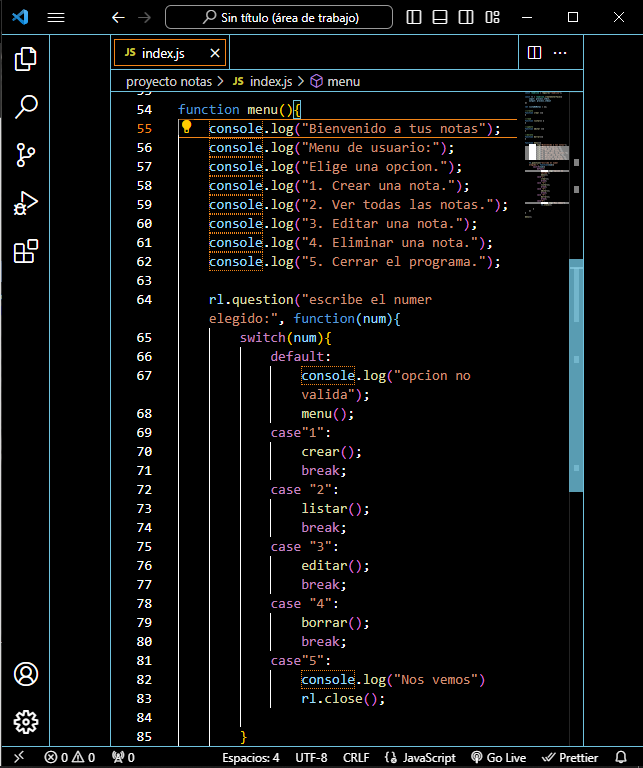
Task: Toggle the primary side bar layout icon
Action: tap(414, 18)
